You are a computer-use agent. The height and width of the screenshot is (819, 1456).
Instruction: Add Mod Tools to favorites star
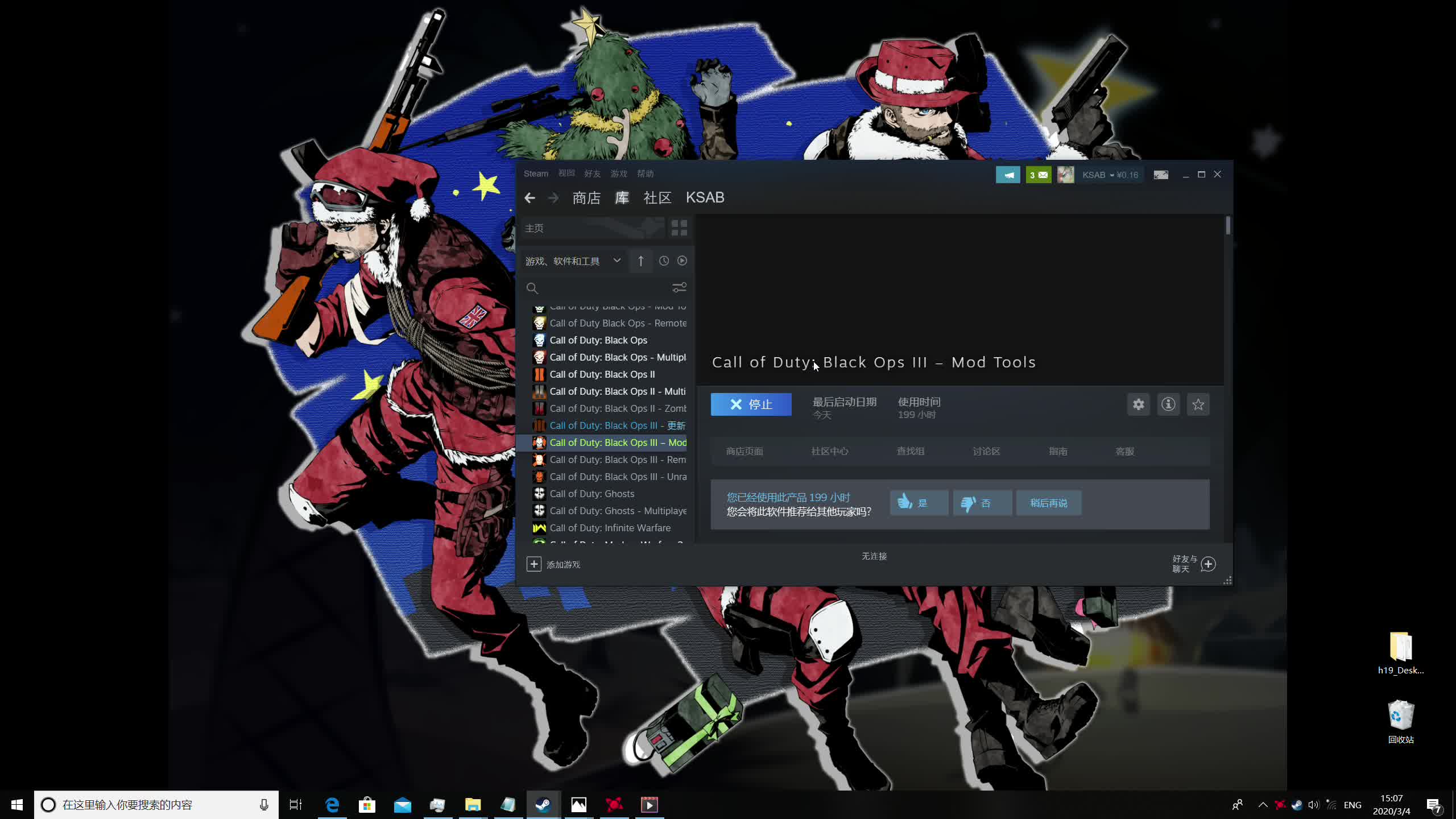point(1198,404)
